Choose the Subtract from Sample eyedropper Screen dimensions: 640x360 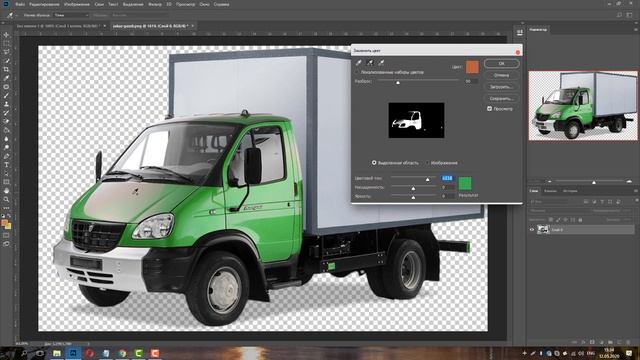[381, 62]
